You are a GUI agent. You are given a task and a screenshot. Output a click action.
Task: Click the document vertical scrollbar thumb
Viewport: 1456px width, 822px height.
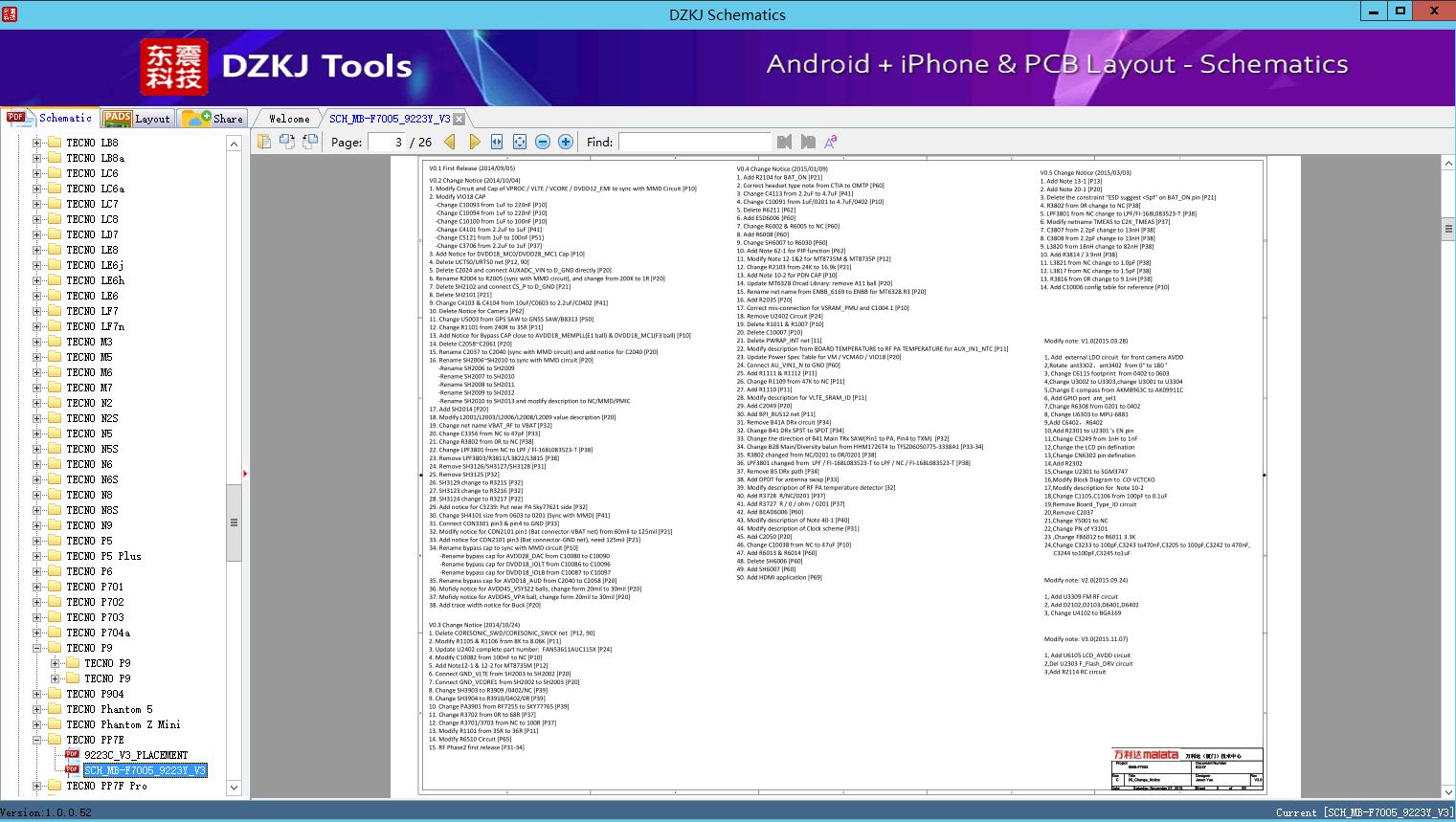click(1448, 230)
